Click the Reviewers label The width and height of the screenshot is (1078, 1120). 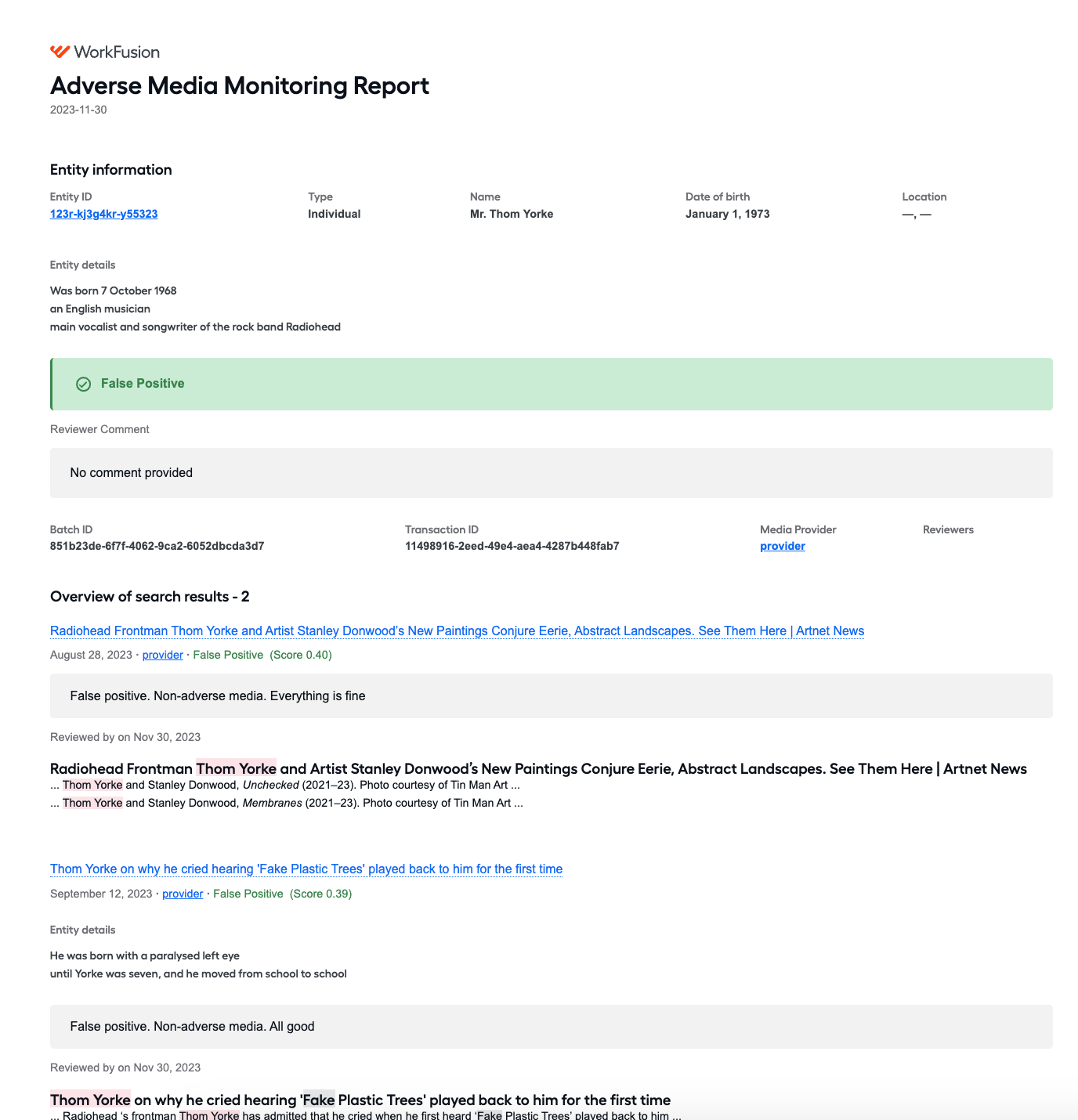[948, 529]
